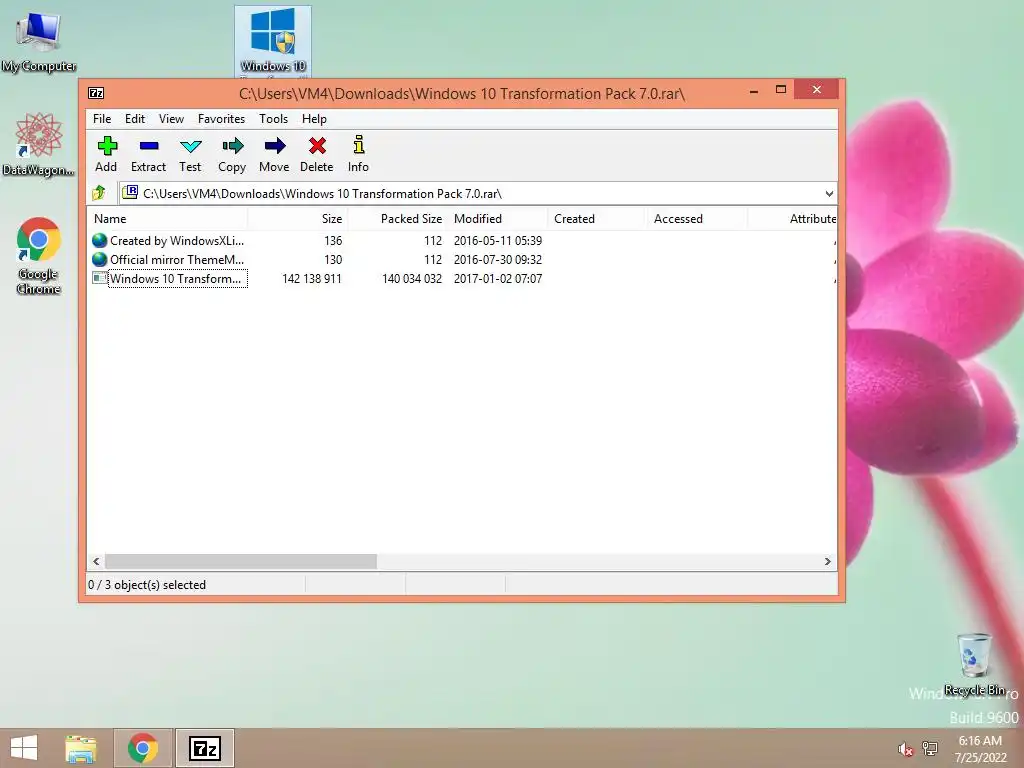Choose the Copy toolbar icon

(x=232, y=146)
